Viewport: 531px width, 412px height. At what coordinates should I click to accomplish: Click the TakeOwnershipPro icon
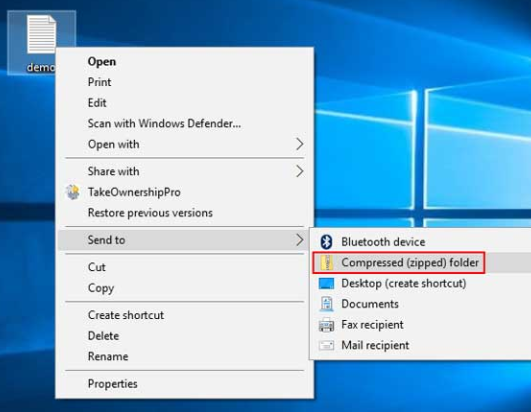[x=73, y=192]
